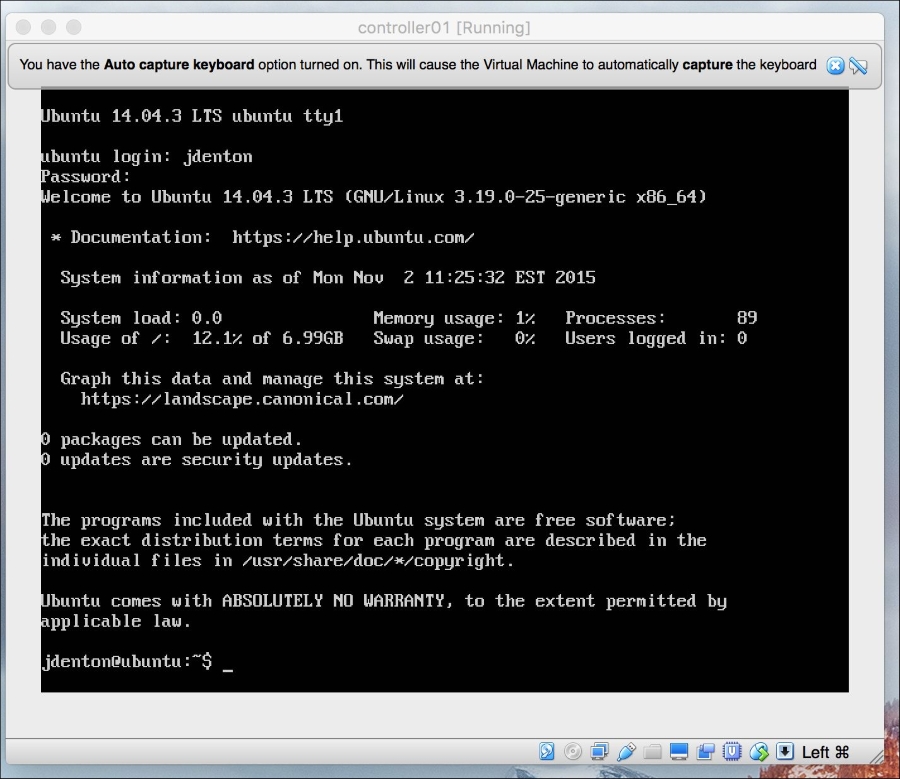Click the 'Users logged in: 0' entry
This screenshot has height=779, width=900.
point(656,338)
